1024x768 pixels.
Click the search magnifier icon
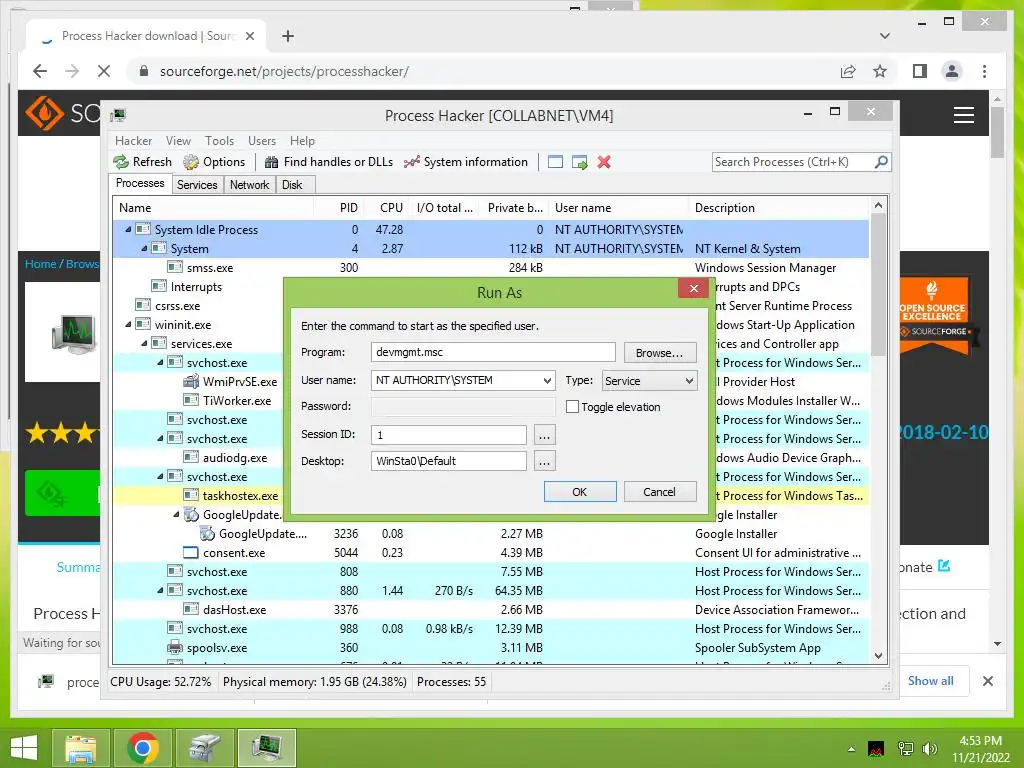(881, 161)
